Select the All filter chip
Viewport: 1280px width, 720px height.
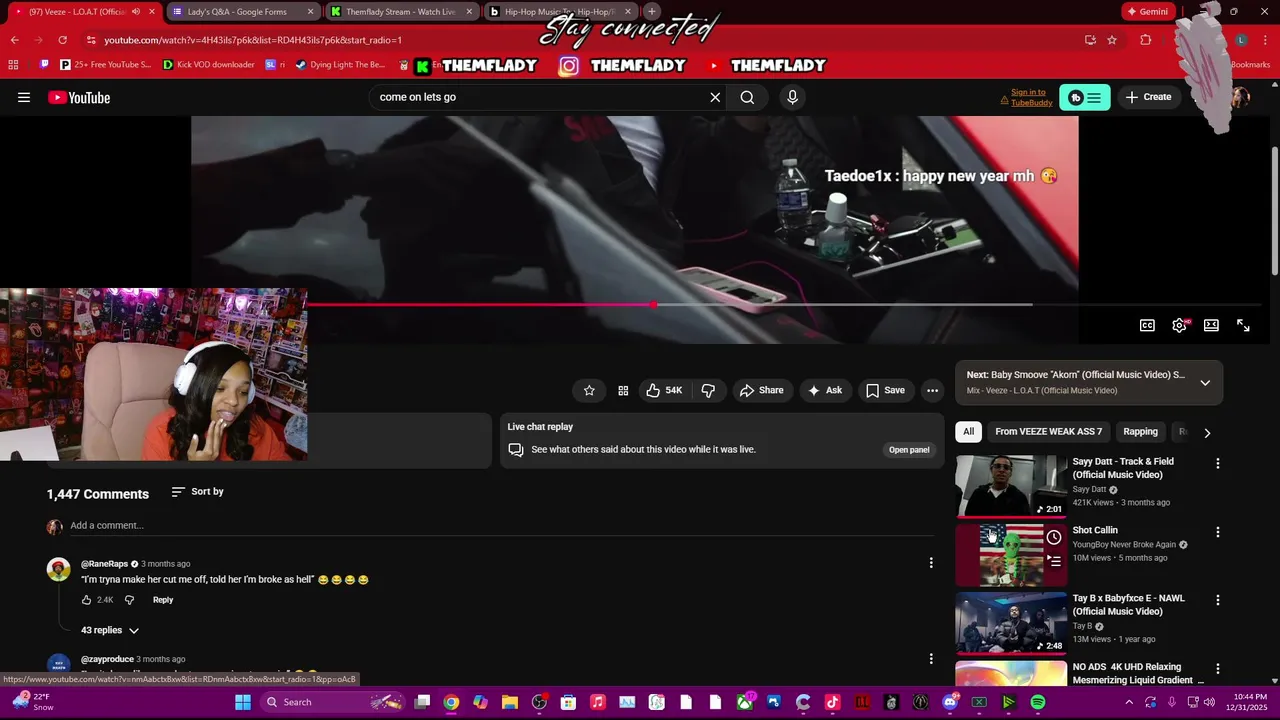pos(968,432)
